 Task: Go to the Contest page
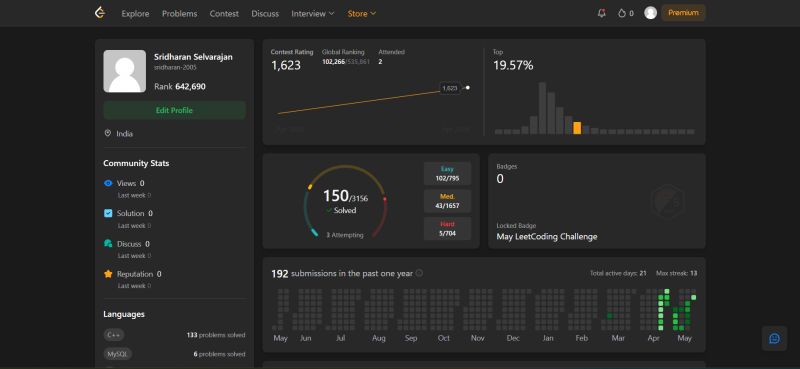[x=224, y=14]
